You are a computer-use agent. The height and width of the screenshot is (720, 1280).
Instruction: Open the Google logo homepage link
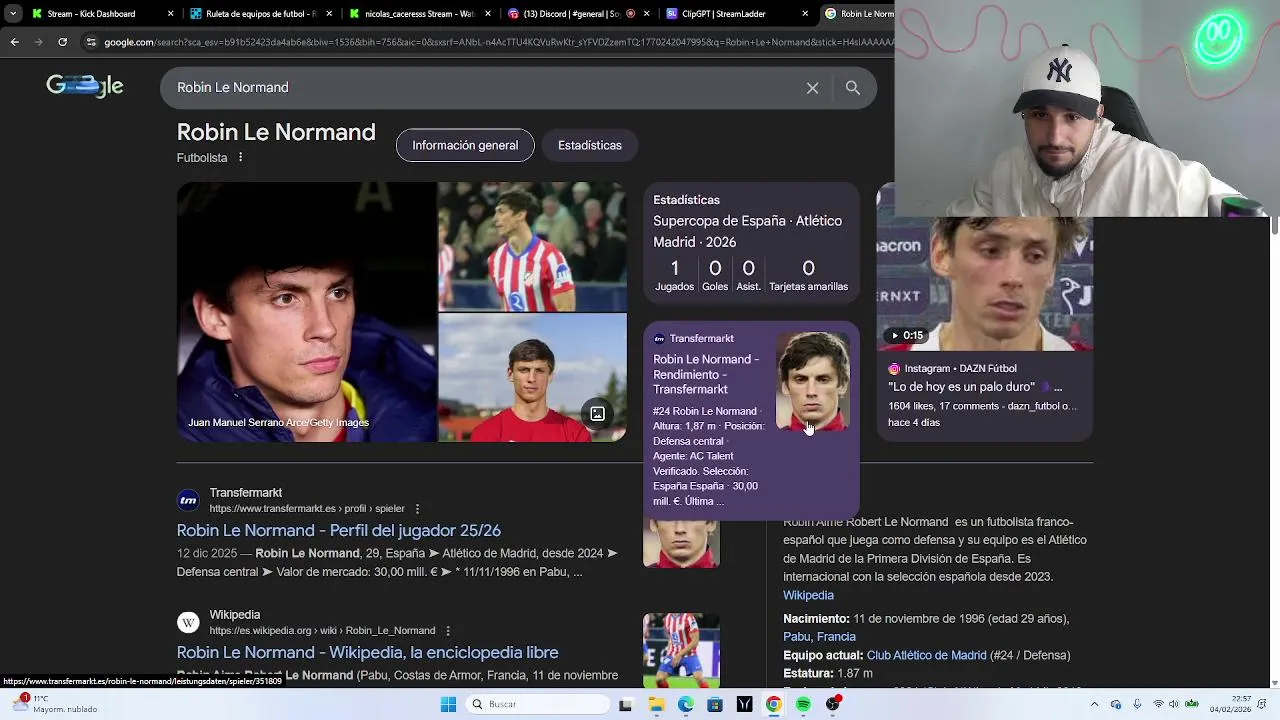[x=85, y=87]
